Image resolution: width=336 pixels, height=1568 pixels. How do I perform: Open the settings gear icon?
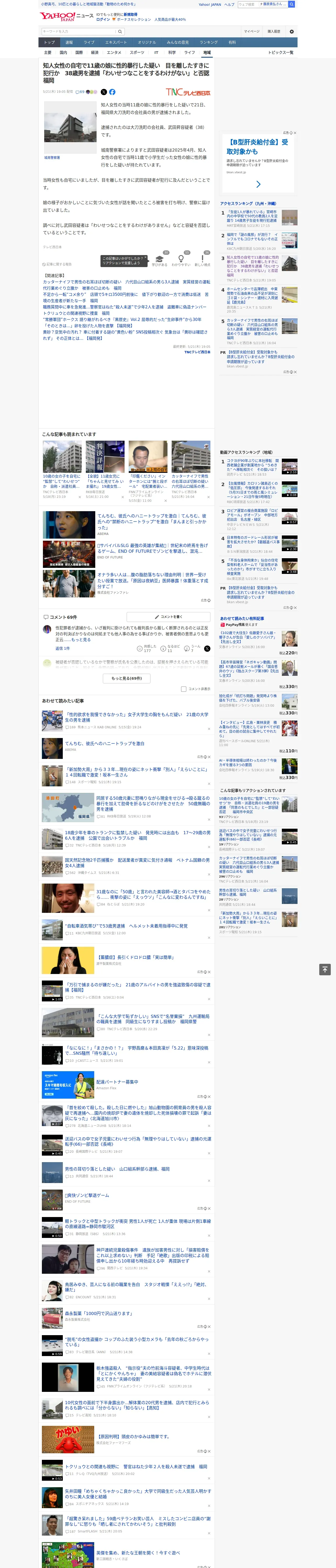tap(292, 31)
